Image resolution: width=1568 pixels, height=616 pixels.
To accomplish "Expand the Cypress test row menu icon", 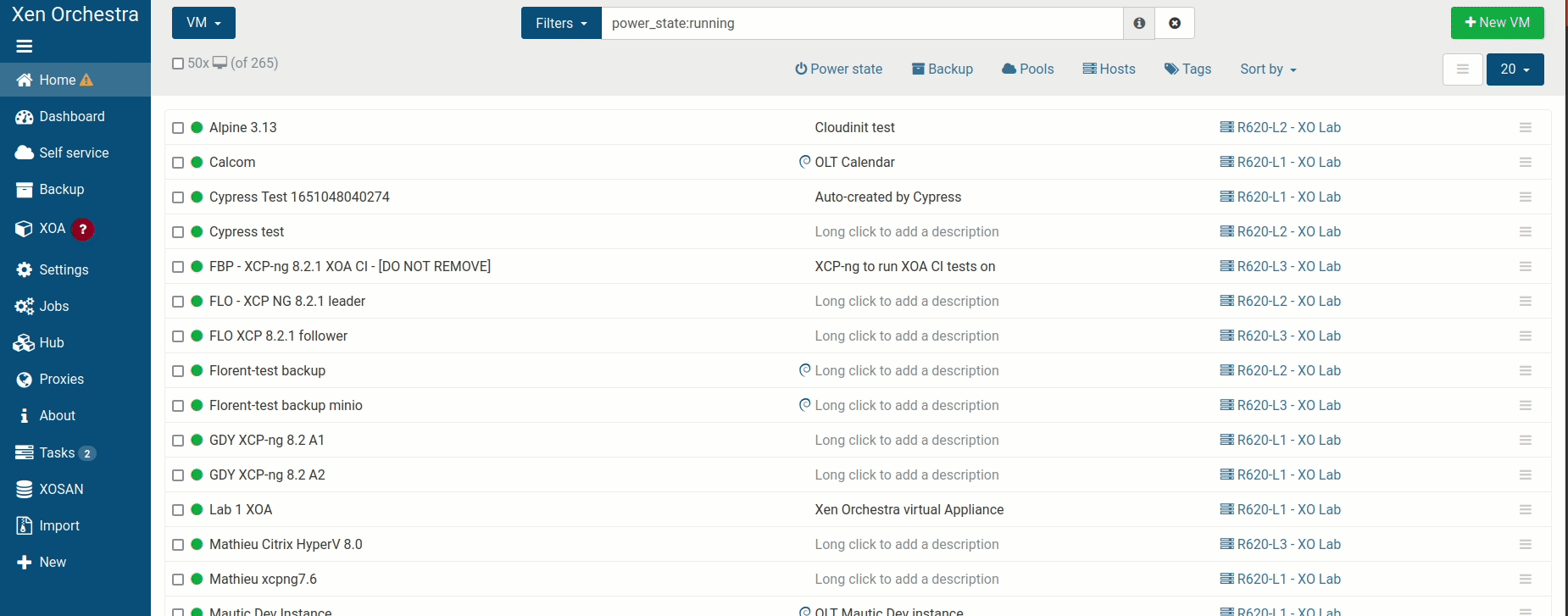I will click(1525, 231).
